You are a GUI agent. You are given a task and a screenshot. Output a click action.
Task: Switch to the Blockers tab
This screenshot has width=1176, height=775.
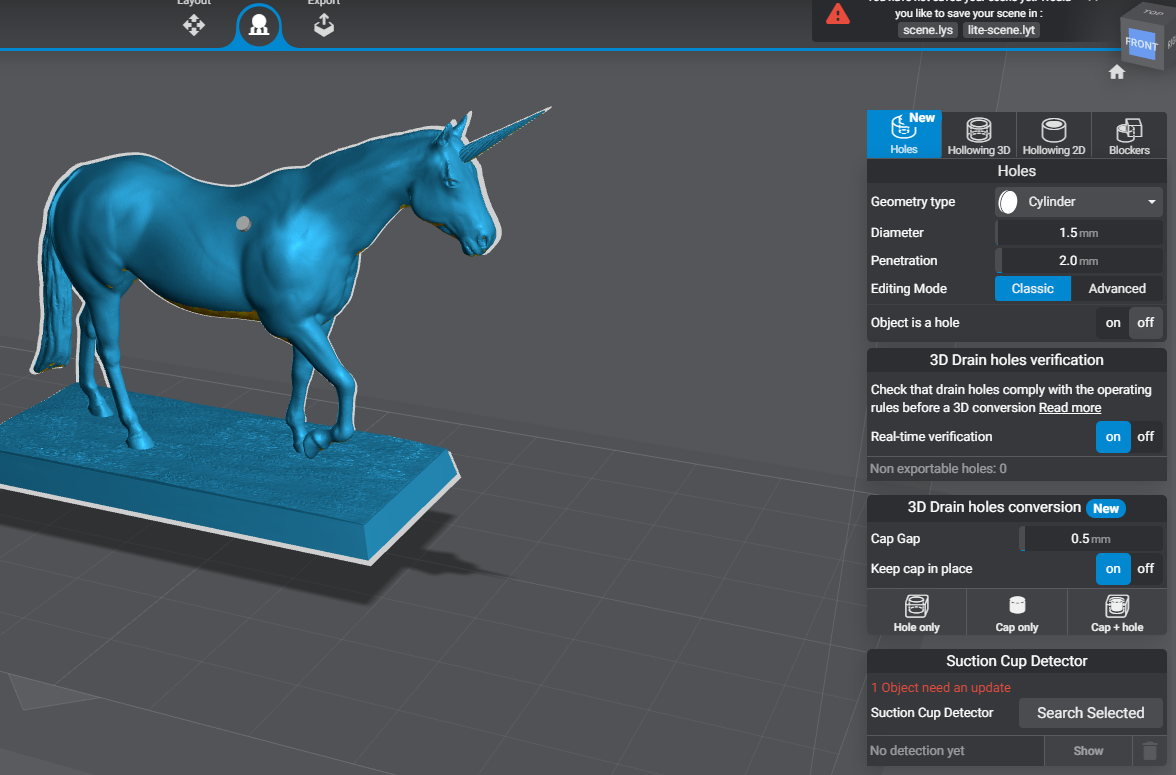tap(1128, 135)
